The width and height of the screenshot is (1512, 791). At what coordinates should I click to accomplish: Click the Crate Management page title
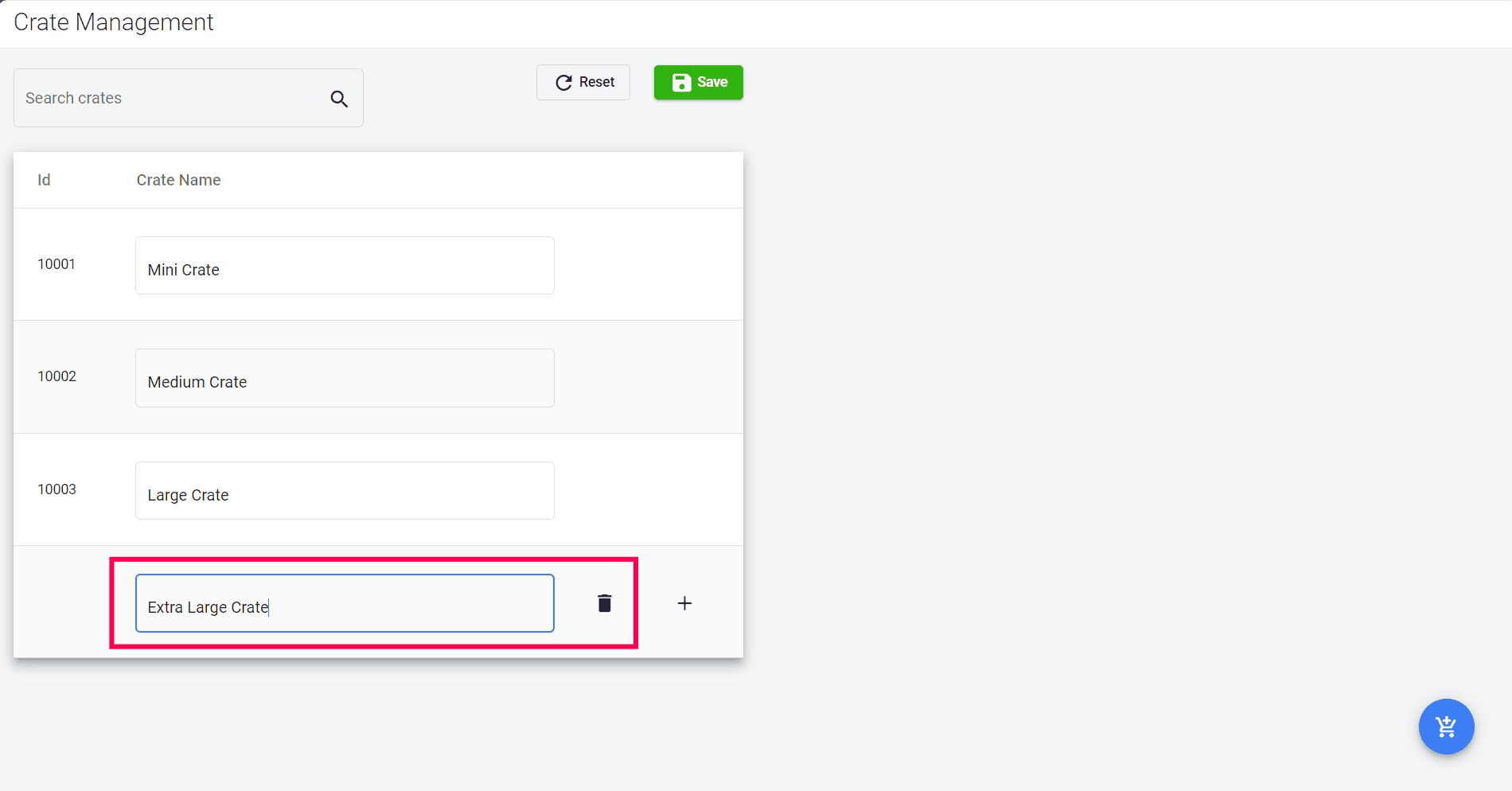coord(114,22)
